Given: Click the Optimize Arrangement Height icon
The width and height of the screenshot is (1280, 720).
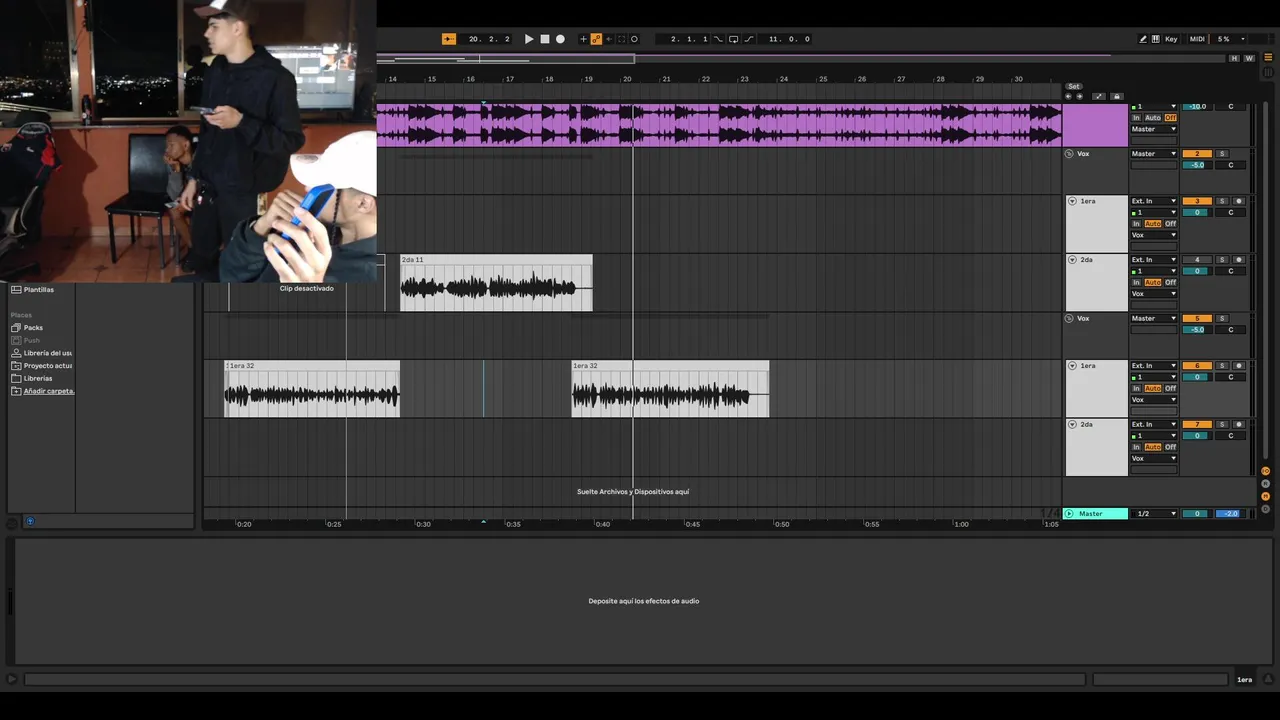Looking at the screenshot, I should point(1100,96).
